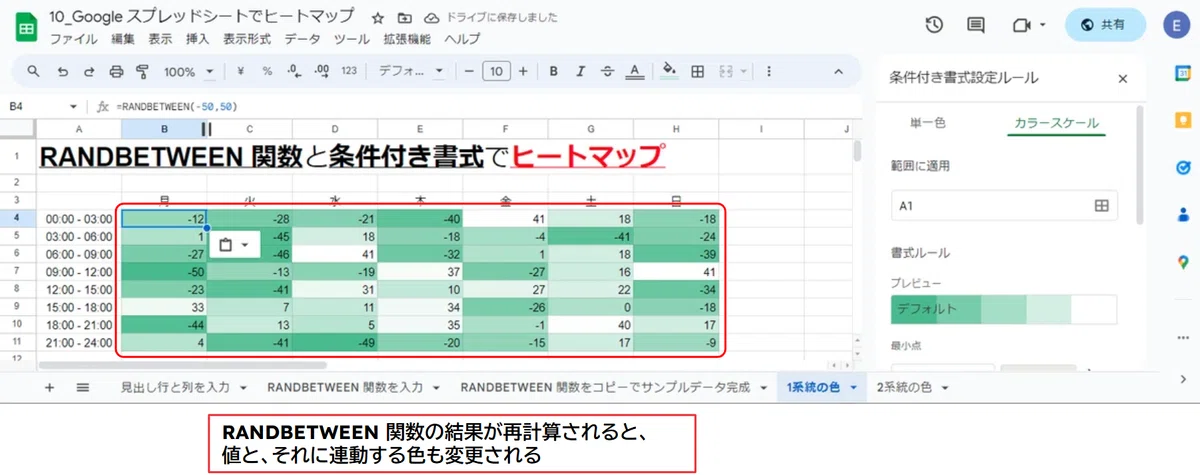This screenshot has height=475, width=1200.
Task: Open the 表示 menu
Action: 160,39
